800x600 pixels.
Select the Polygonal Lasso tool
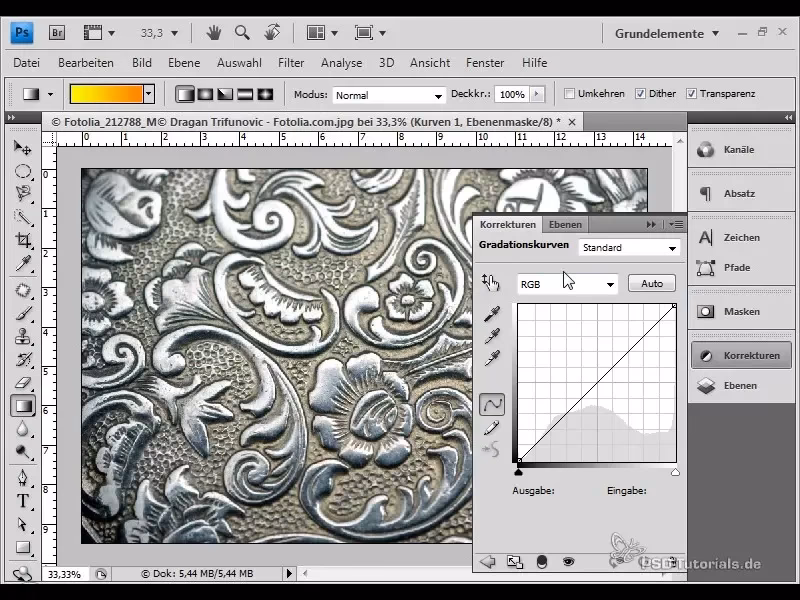pos(22,194)
